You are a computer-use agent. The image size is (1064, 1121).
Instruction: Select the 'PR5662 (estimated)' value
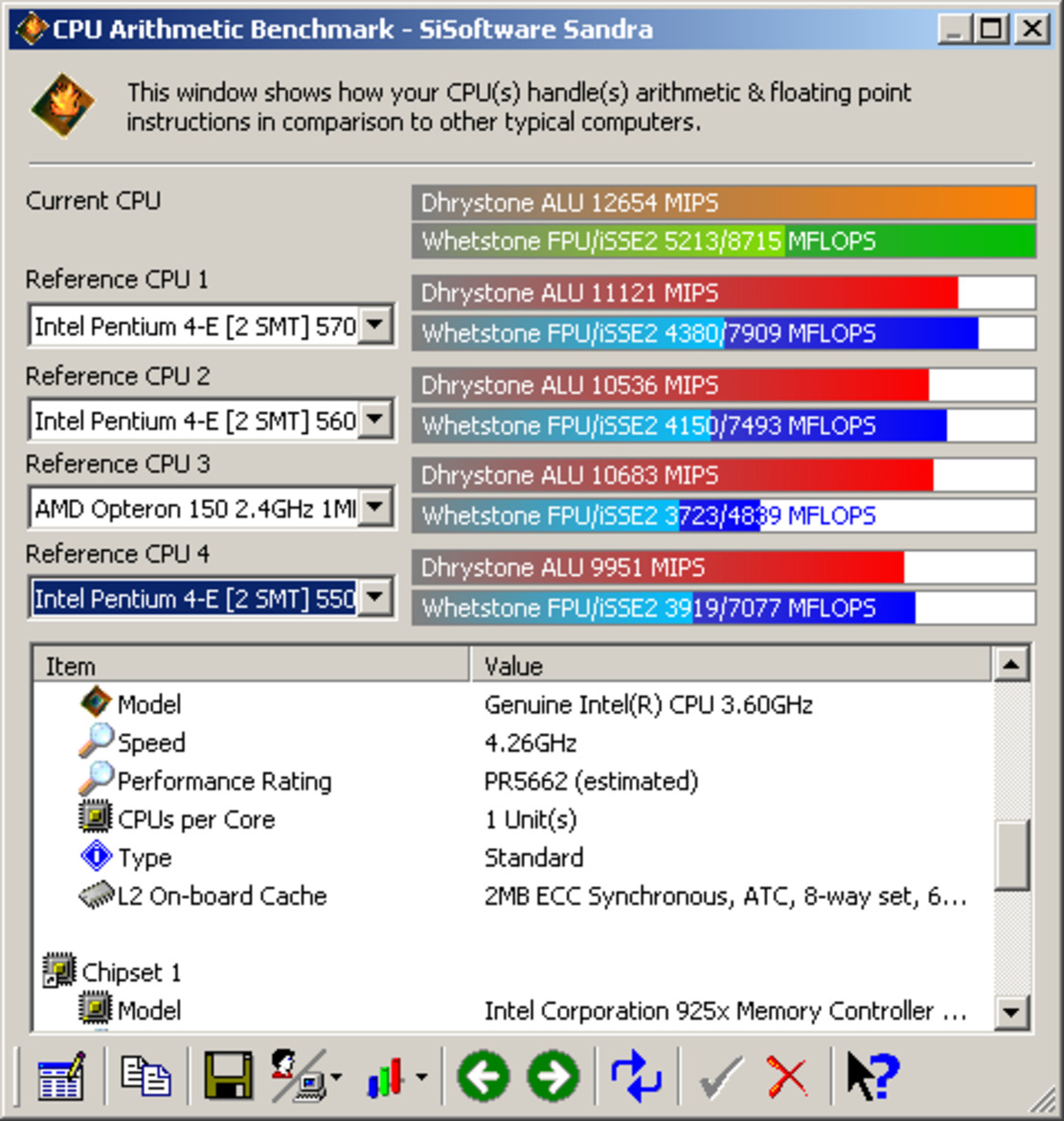(x=591, y=782)
